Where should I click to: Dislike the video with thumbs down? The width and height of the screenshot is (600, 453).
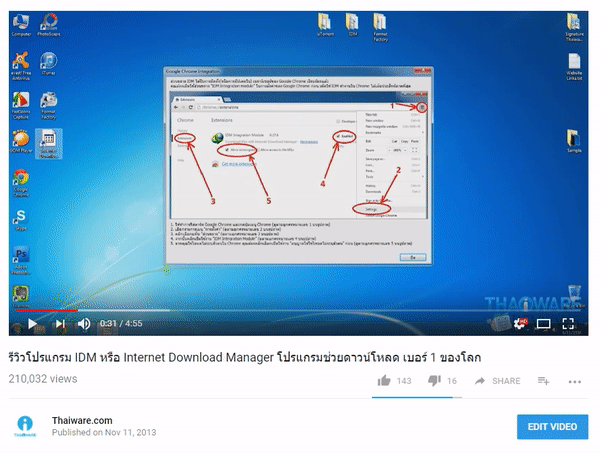click(434, 381)
